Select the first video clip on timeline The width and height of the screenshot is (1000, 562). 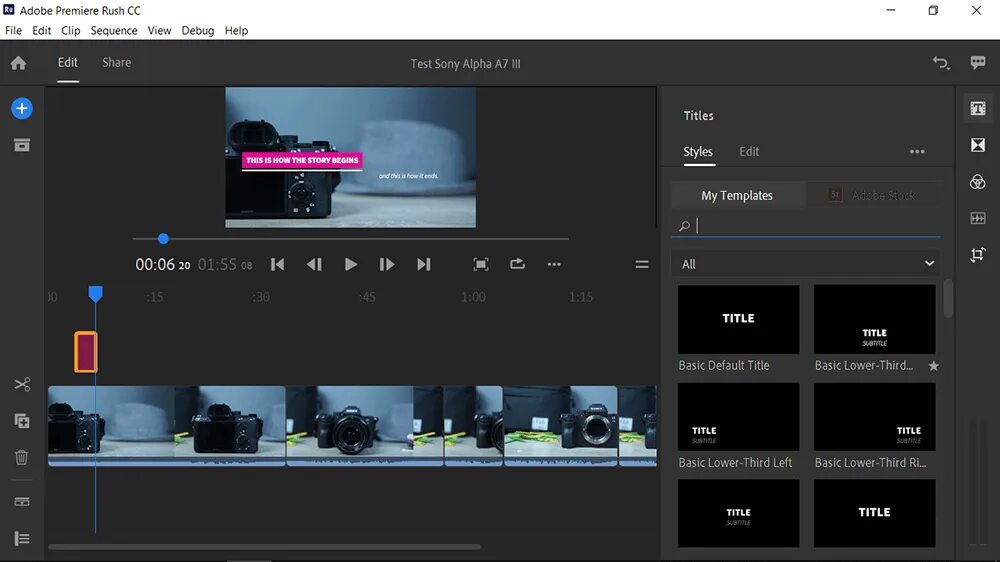[166, 425]
